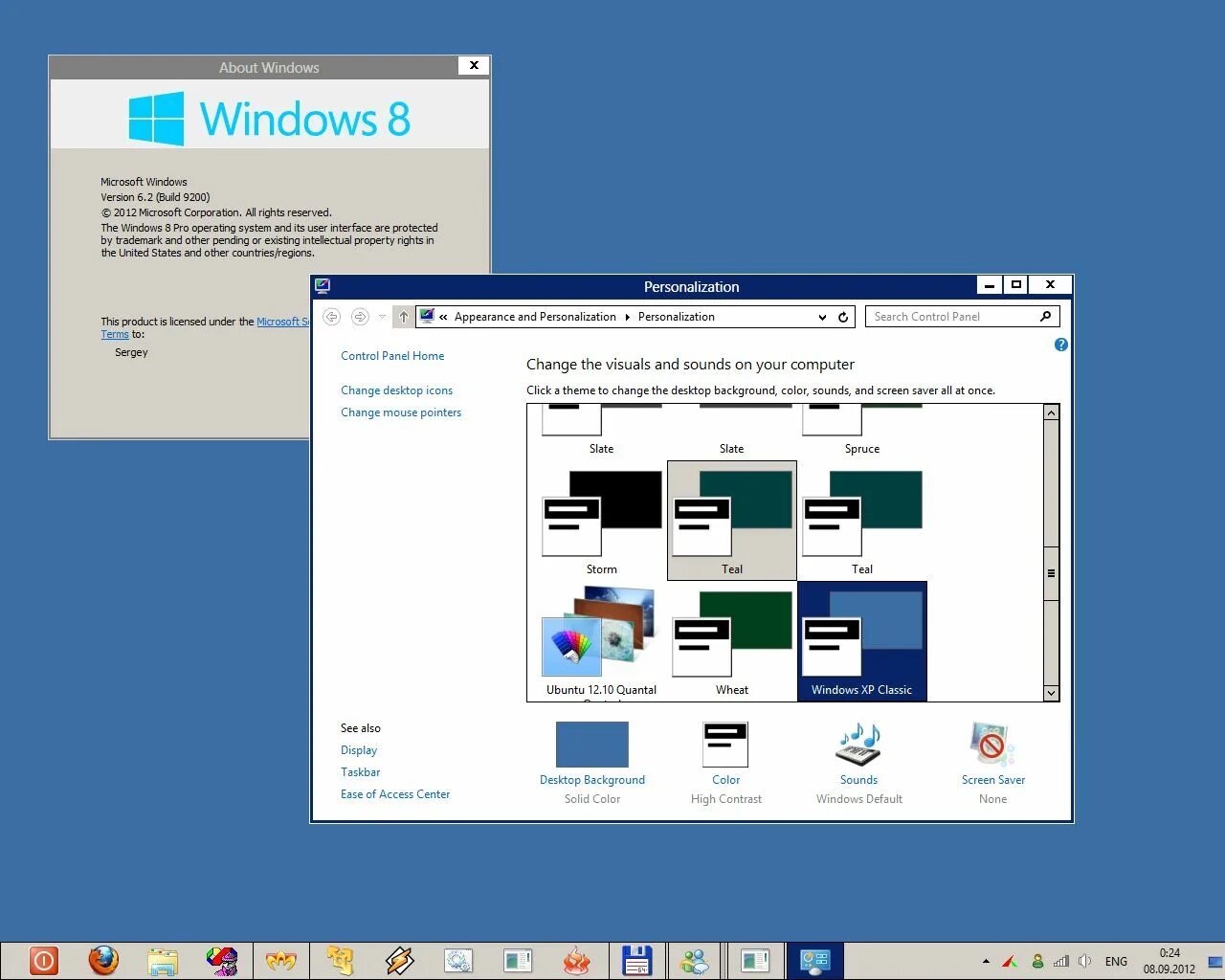Switch to the active Personalization taskbar button

tap(814, 961)
